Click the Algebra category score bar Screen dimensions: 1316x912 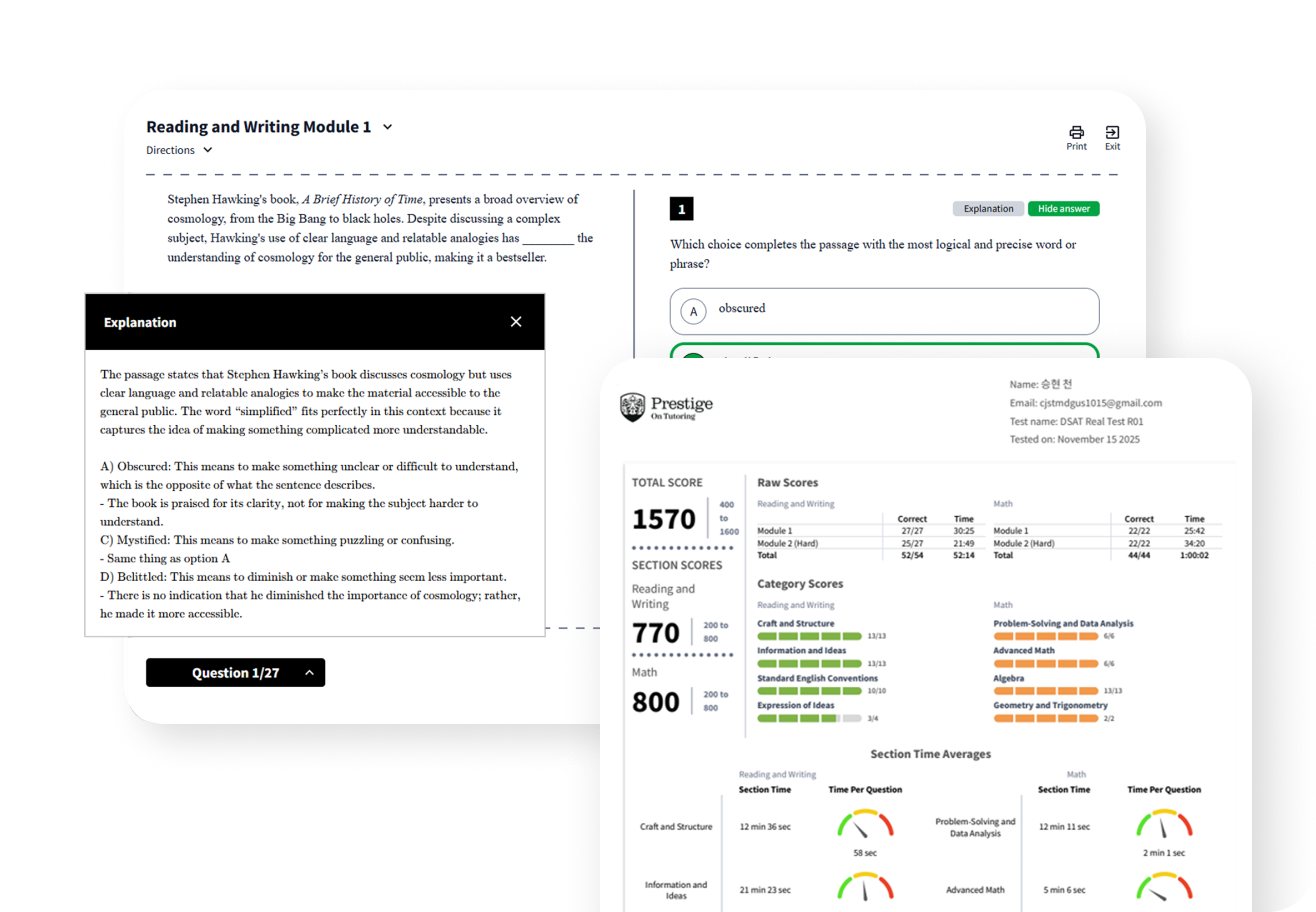pyautogui.click(x=1046, y=691)
